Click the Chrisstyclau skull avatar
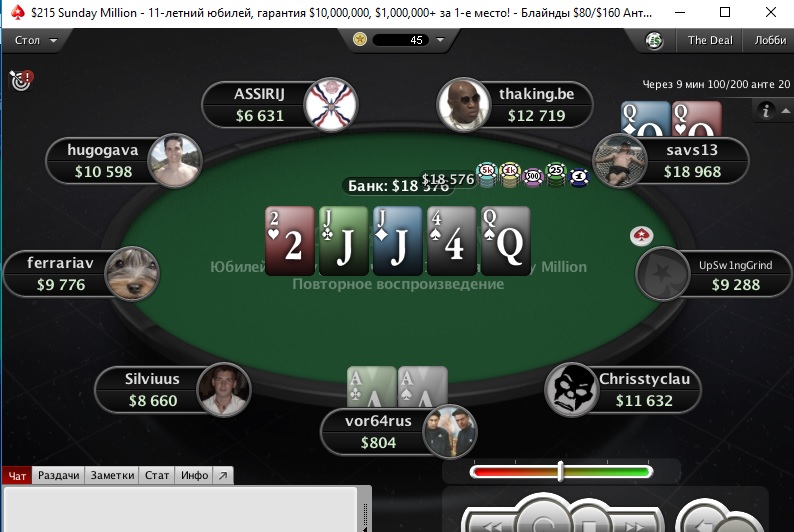The height and width of the screenshot is (532, 794). tap(571, 390)
